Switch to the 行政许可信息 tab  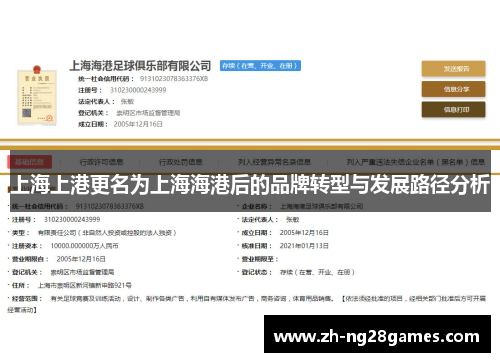101,162
